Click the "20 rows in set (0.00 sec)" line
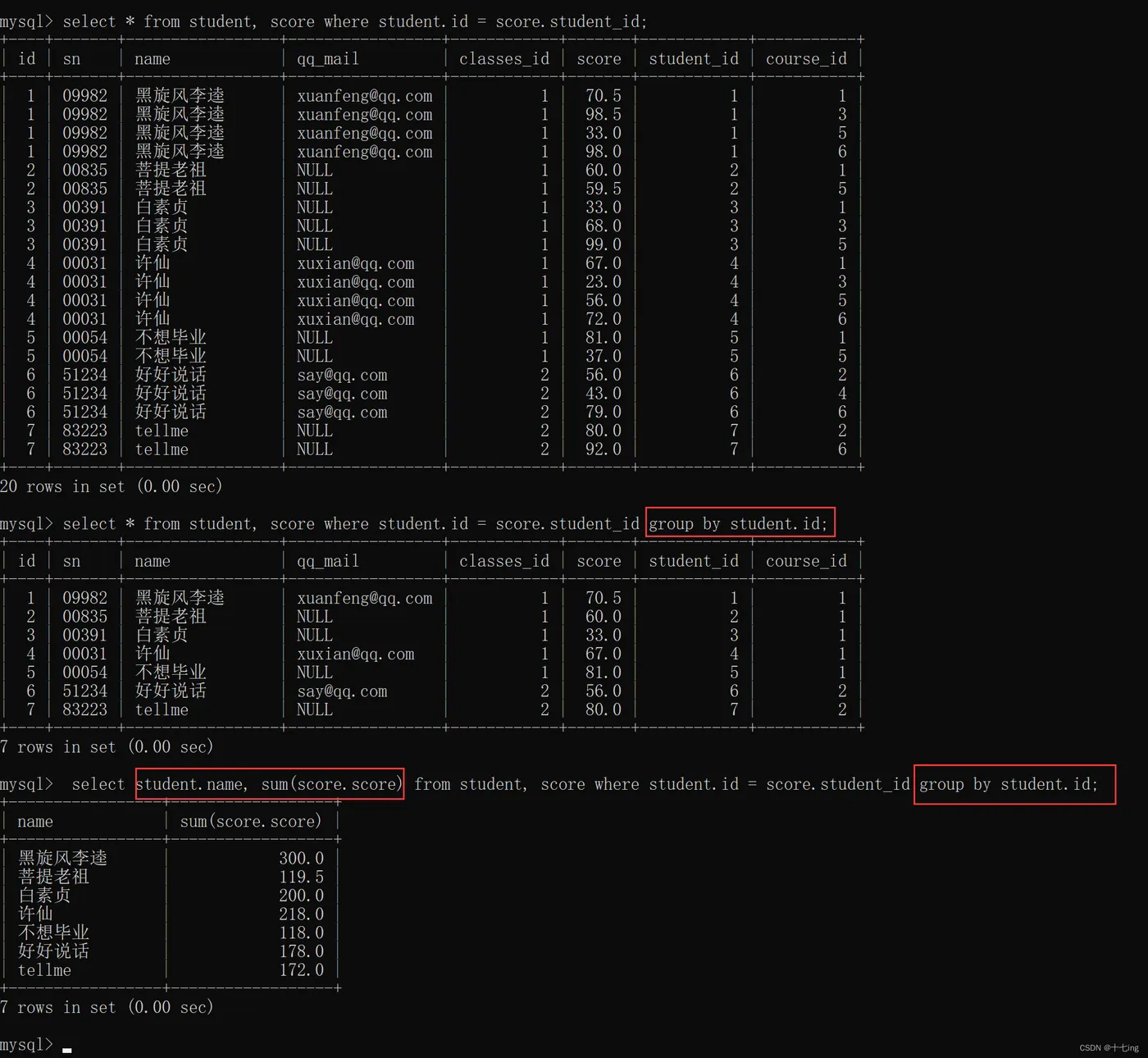This screenshot has width=1148, height=1058. click(112, 486)
